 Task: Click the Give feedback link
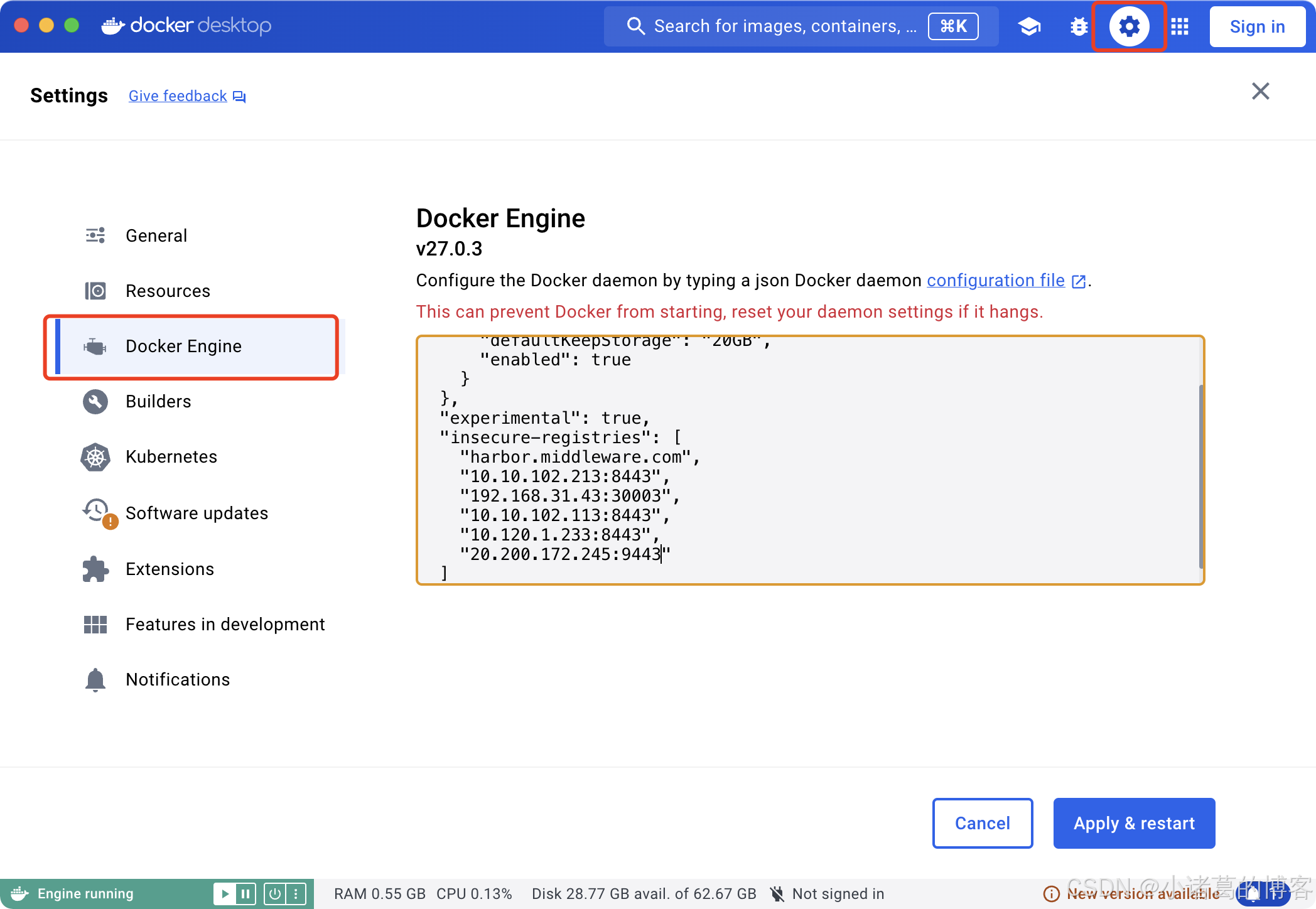tap(178, 96)
